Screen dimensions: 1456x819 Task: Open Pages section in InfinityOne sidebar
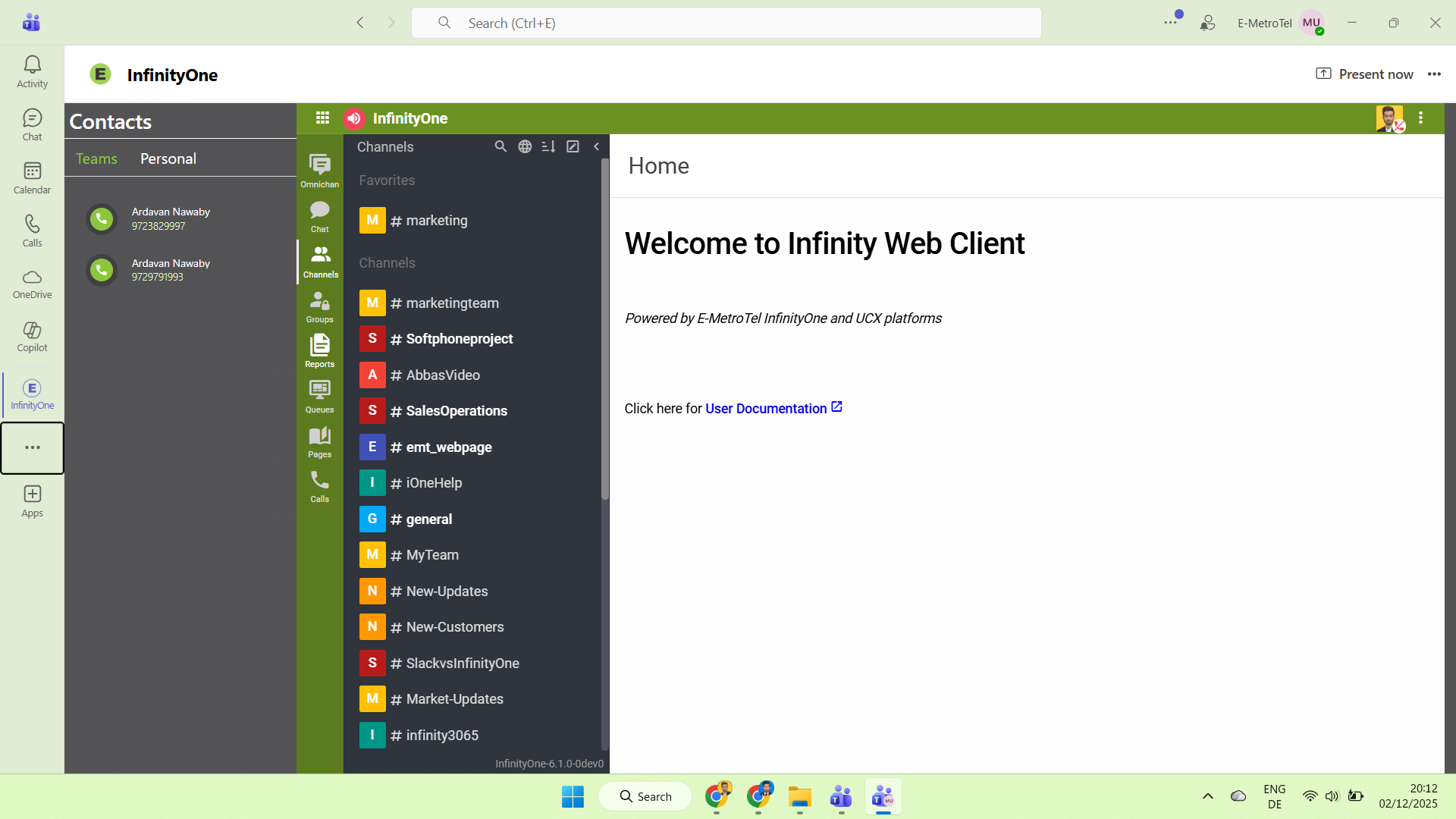pos(320,441)
